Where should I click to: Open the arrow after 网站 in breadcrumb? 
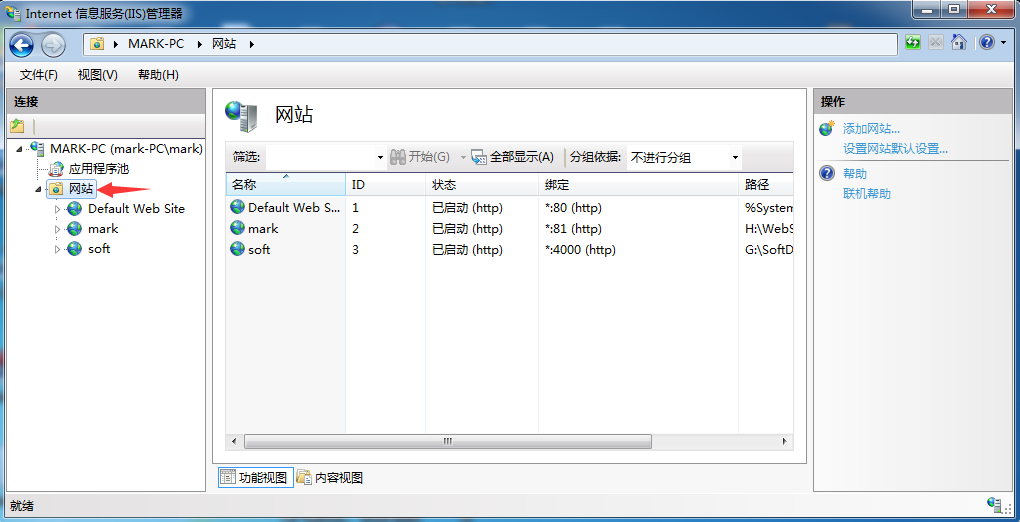[252, 44]
